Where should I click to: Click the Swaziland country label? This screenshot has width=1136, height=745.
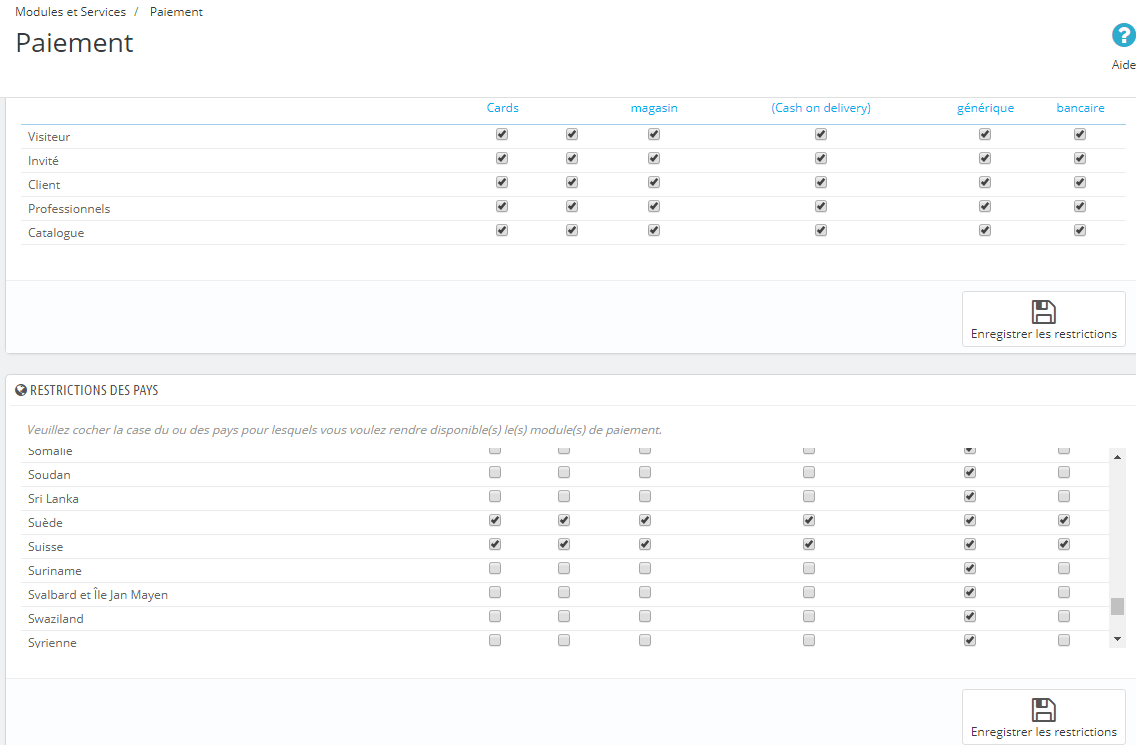pyautogui.click(x=56, y=618)
